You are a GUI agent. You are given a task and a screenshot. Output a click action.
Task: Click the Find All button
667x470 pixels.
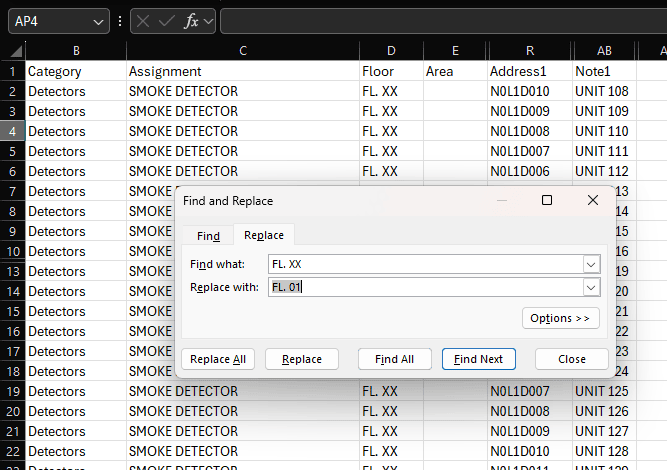[x=394, y=359]
